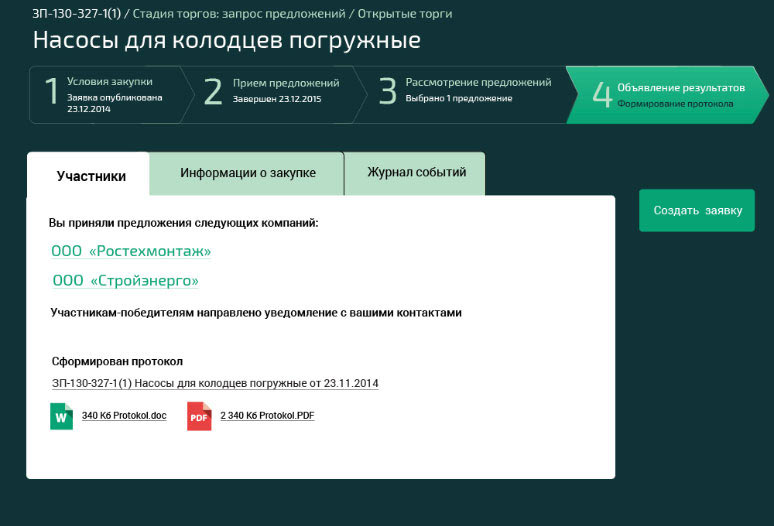The height and width of the screenshot is (526, 774).
Task: Click the heading Насосы для колодцев погружные
Action: (x=226, y=41)
